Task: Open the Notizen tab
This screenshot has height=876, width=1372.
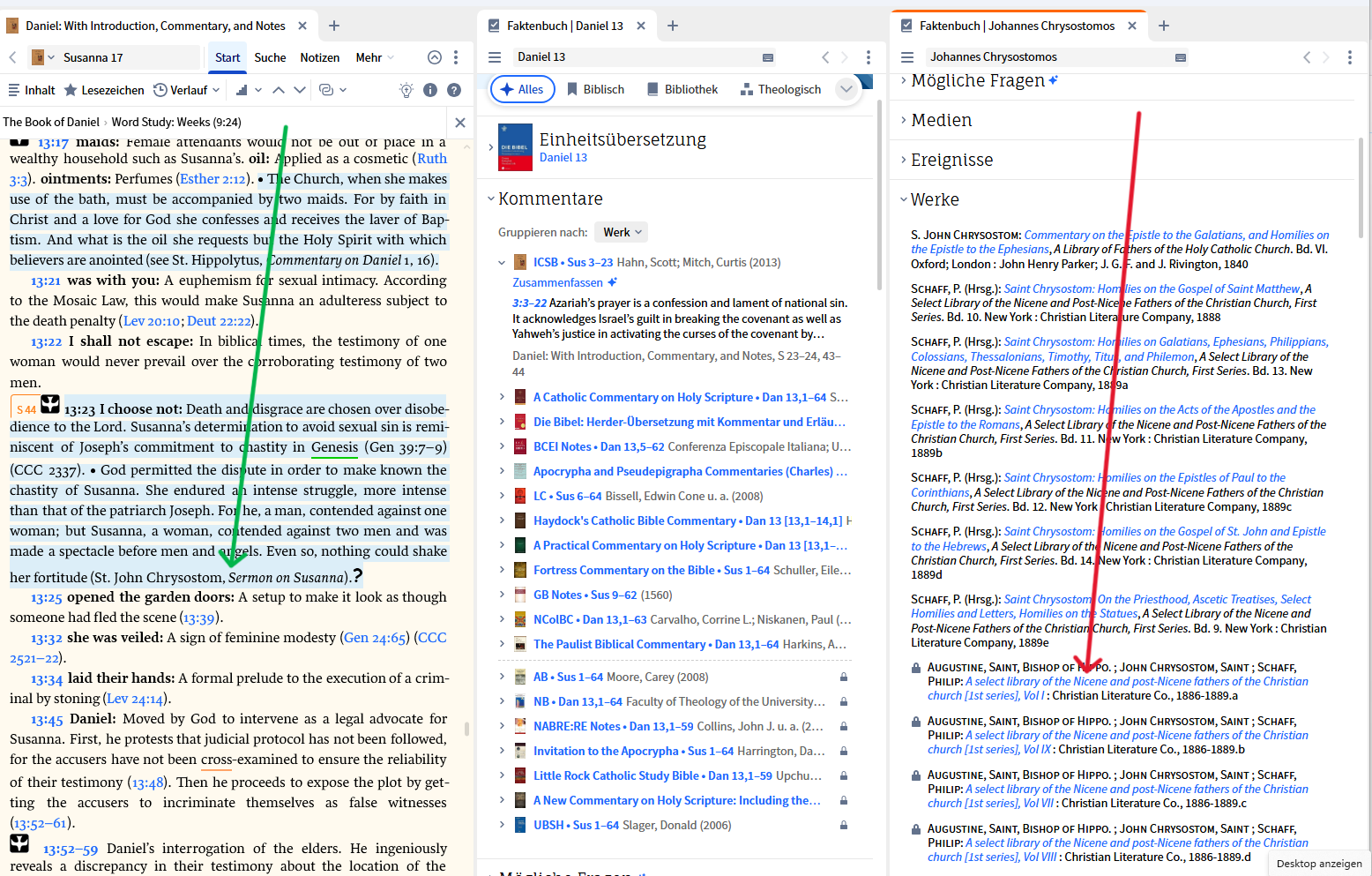Action: (319, 57)
